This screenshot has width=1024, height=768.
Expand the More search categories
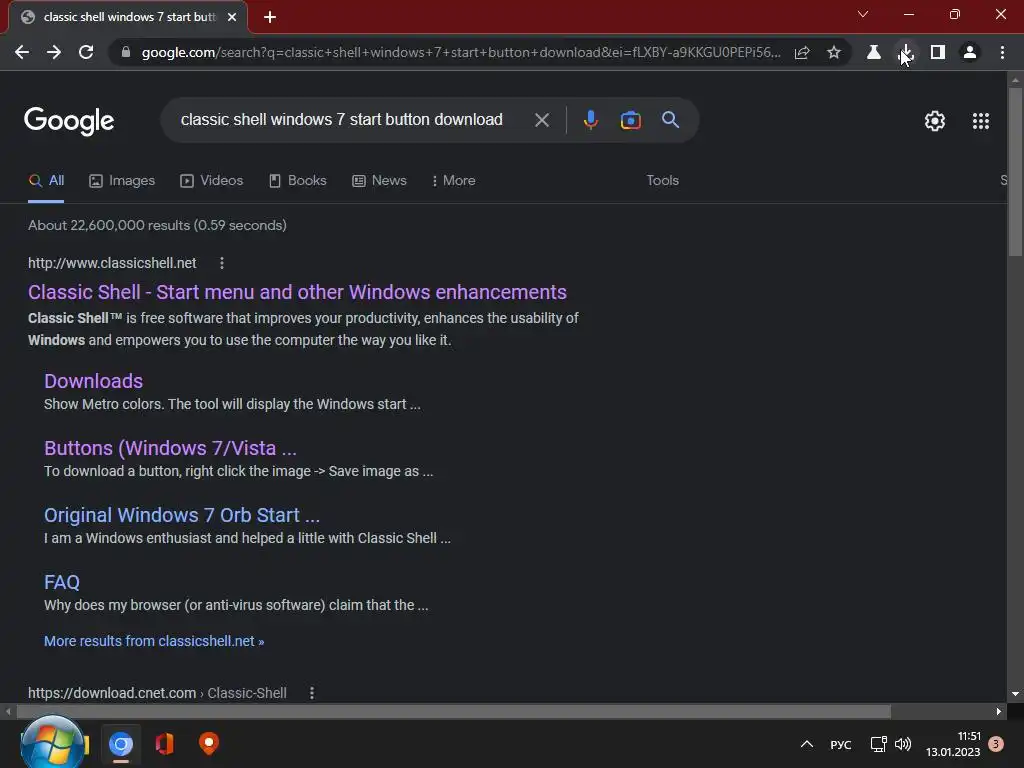tap(453, 181)
